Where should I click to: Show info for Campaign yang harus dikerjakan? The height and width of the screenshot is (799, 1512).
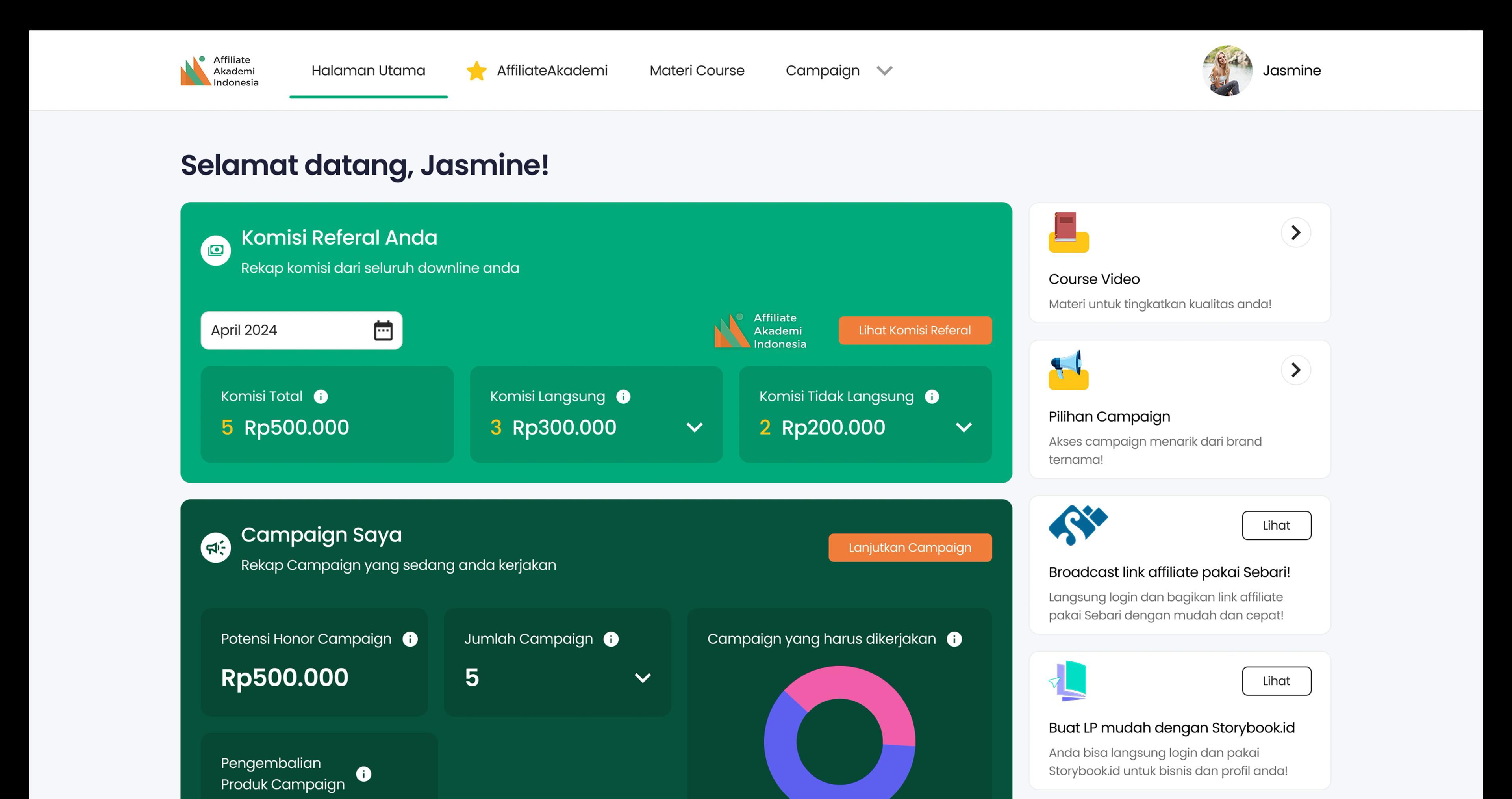tap(954, 639)
